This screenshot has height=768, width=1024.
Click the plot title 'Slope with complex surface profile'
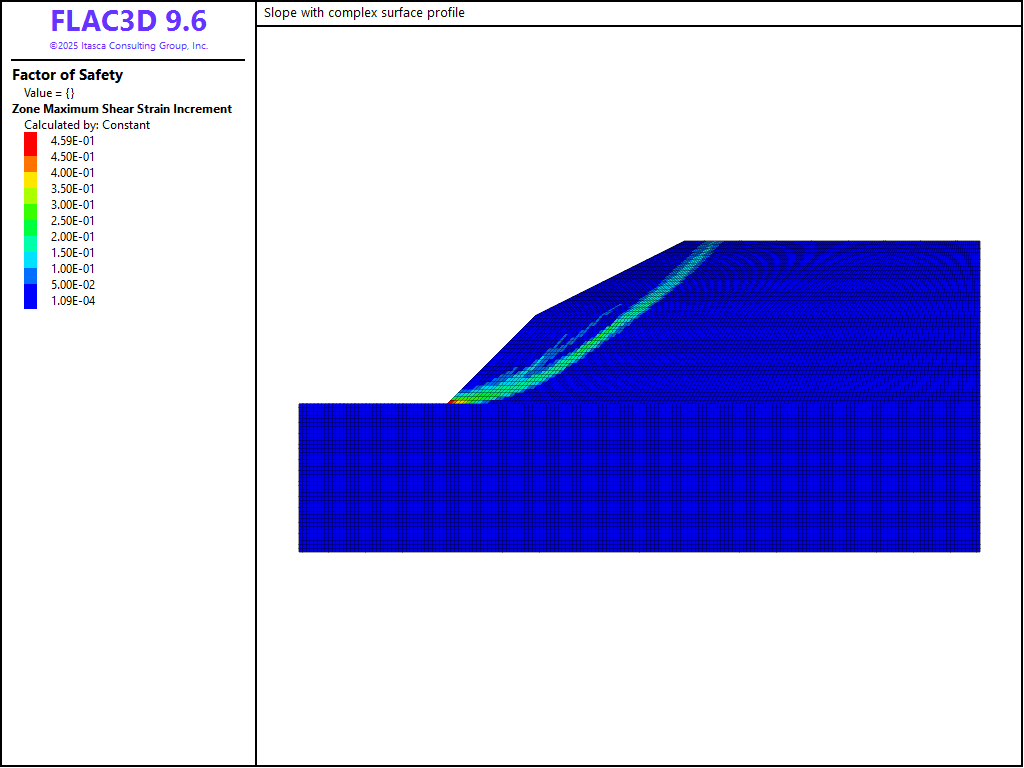364,13
